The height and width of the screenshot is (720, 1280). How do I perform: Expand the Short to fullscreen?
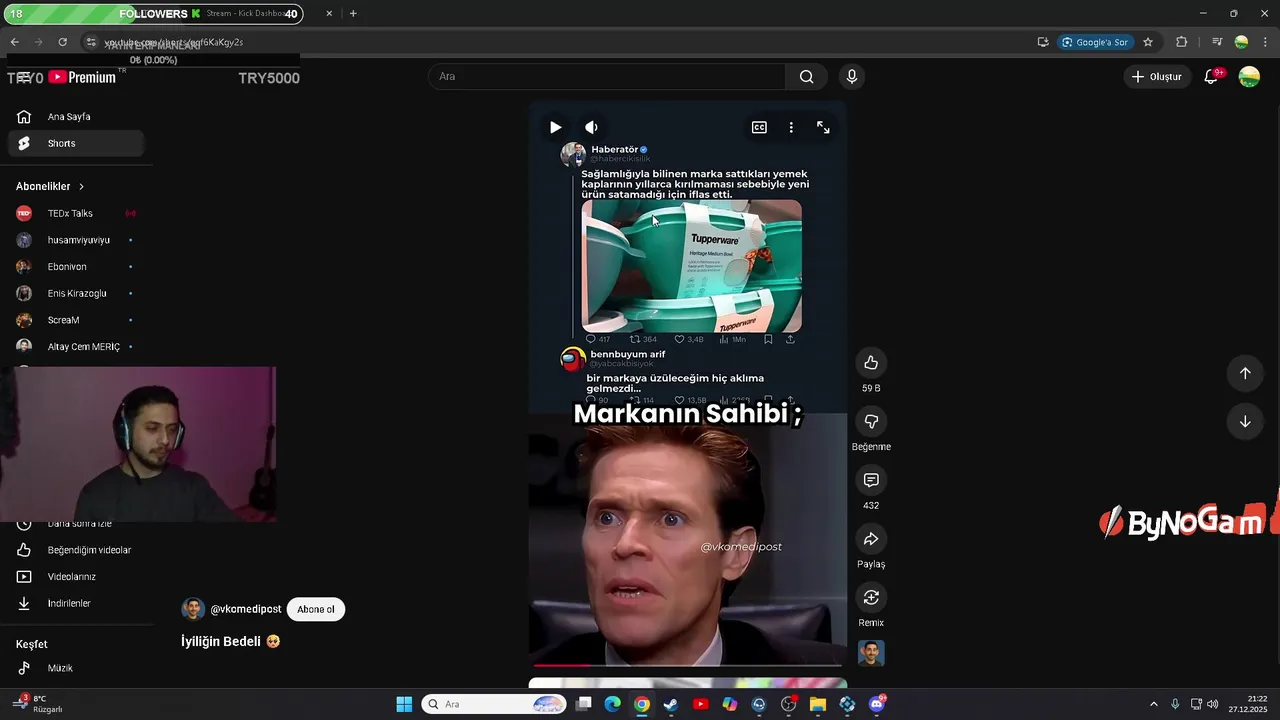click(823, 127)
